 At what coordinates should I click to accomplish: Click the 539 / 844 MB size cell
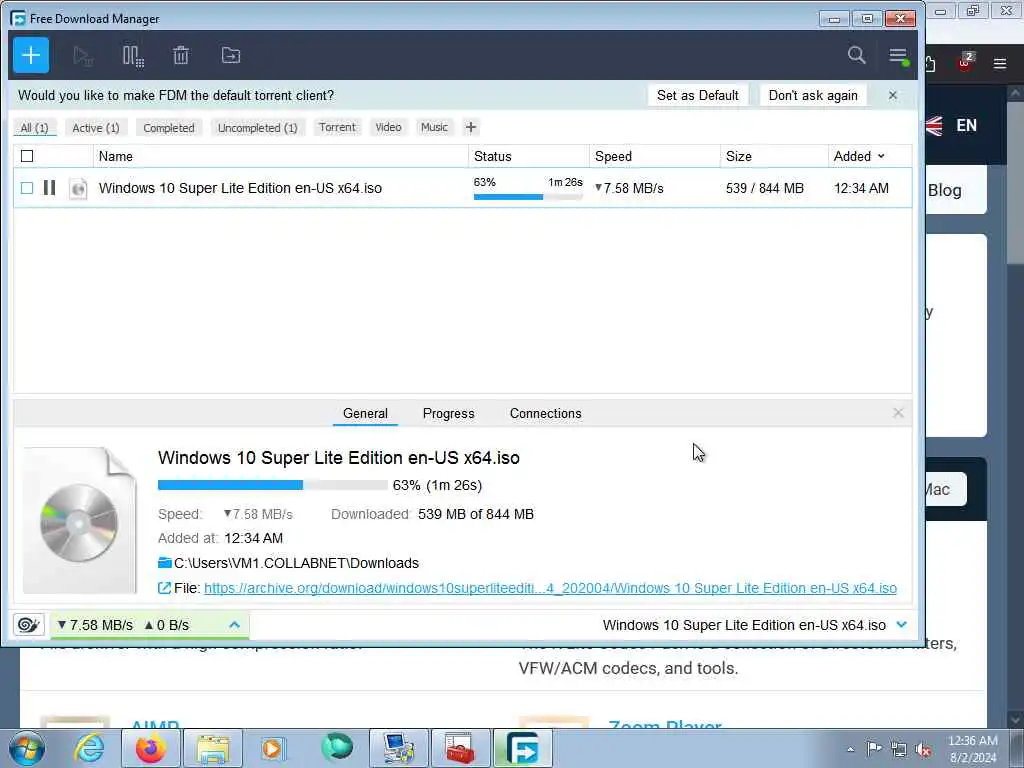click(765, 188)
